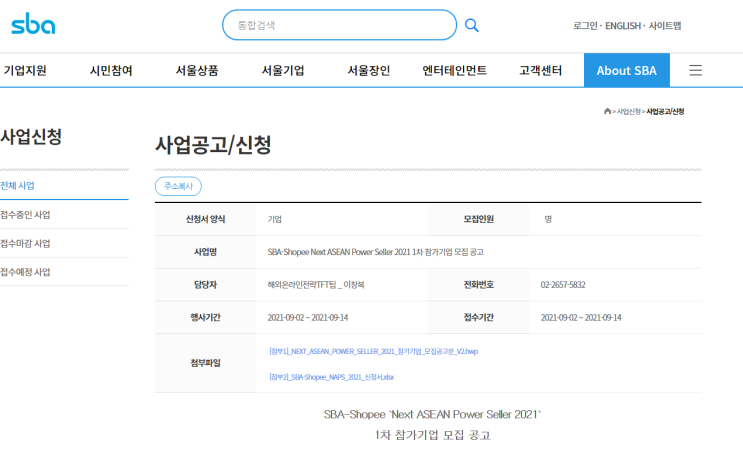Download the SBA-Shopee_NAPS_2021 xlsx attachment
Image resolution: width=743 pixels, height=454 pixels.
[331, 377]
